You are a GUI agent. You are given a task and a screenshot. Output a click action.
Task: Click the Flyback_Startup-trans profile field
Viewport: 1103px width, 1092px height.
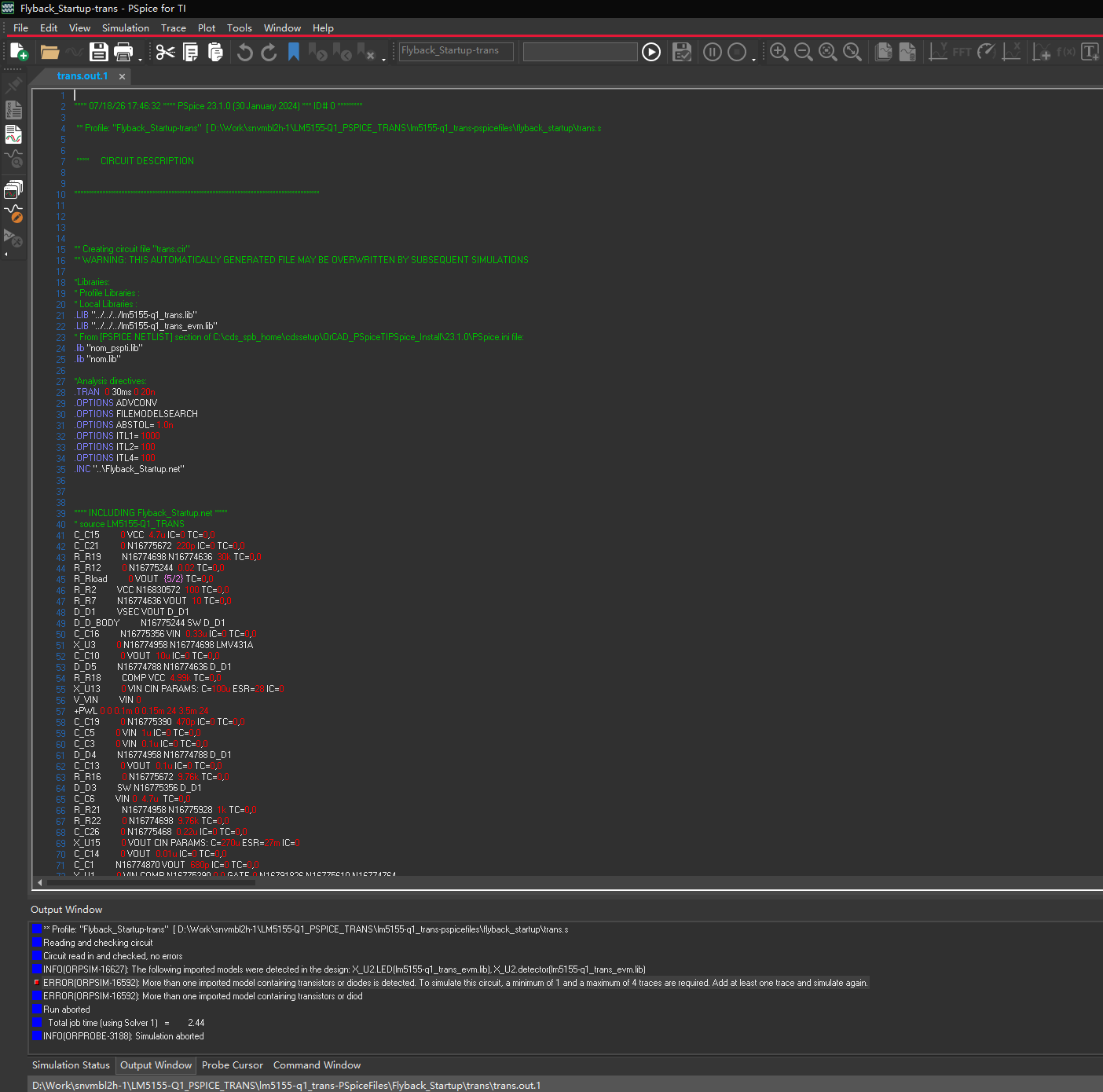pyautogui.click(x=456, y=51)
